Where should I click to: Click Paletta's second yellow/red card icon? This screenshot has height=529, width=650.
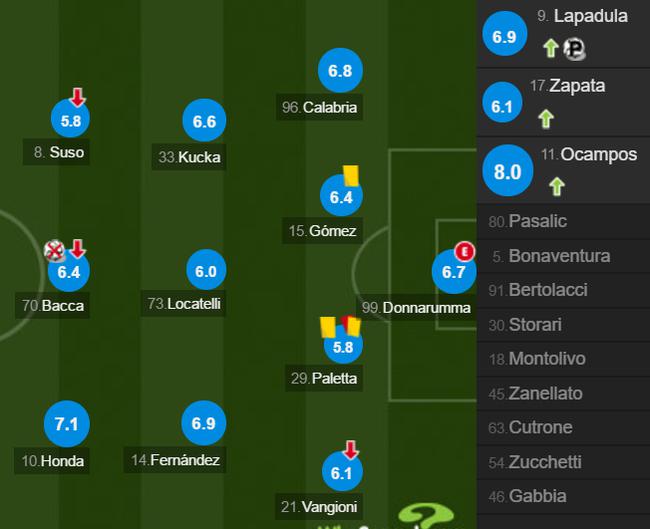[347, 325]
